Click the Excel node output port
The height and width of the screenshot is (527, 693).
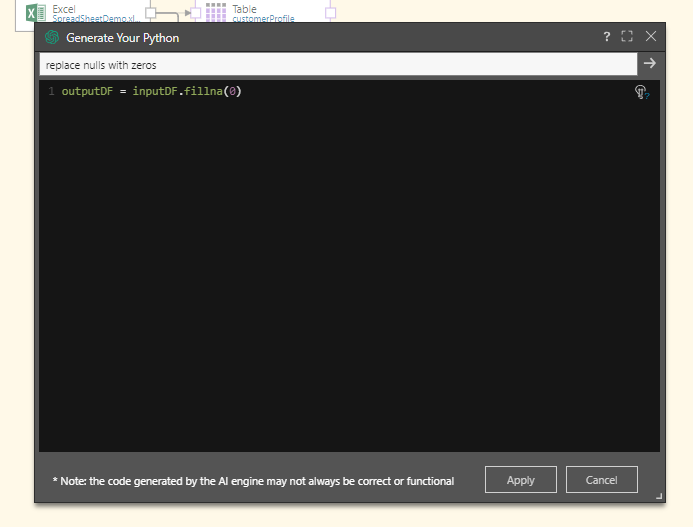click(151, 13)
